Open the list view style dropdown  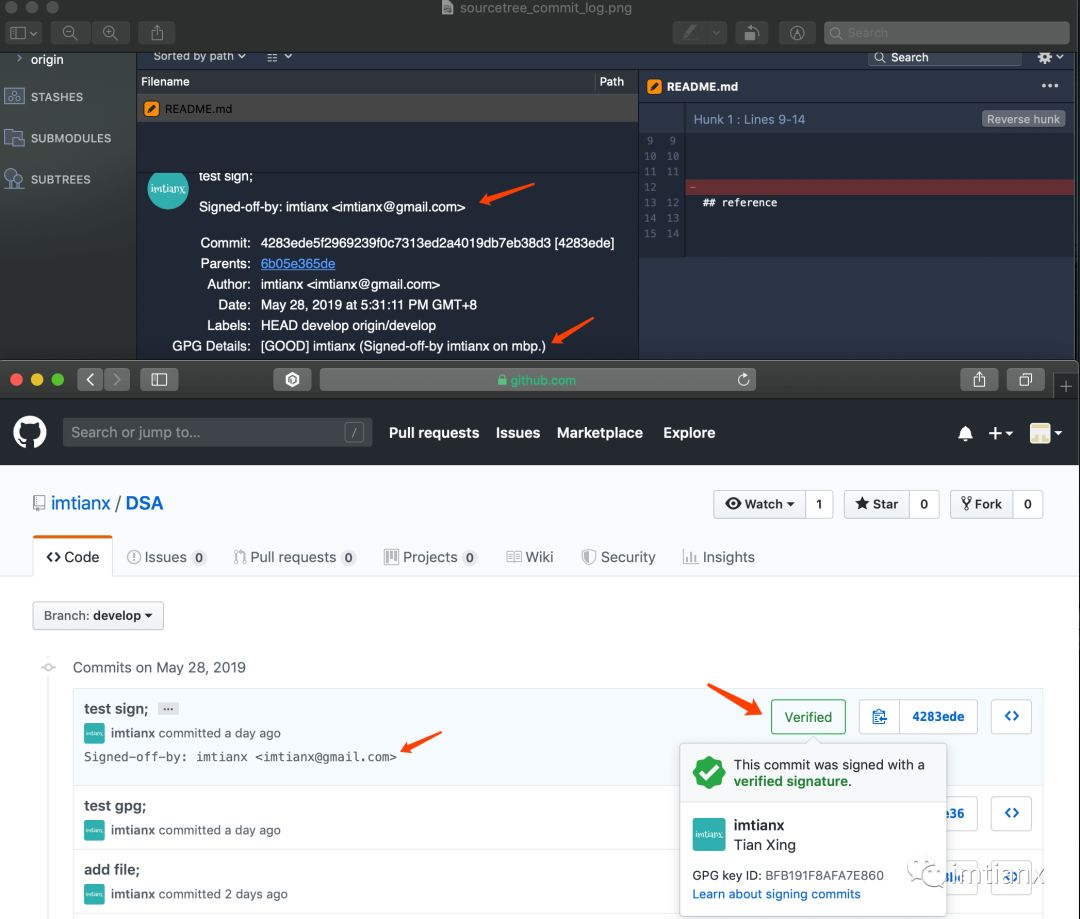coord(280,56)
